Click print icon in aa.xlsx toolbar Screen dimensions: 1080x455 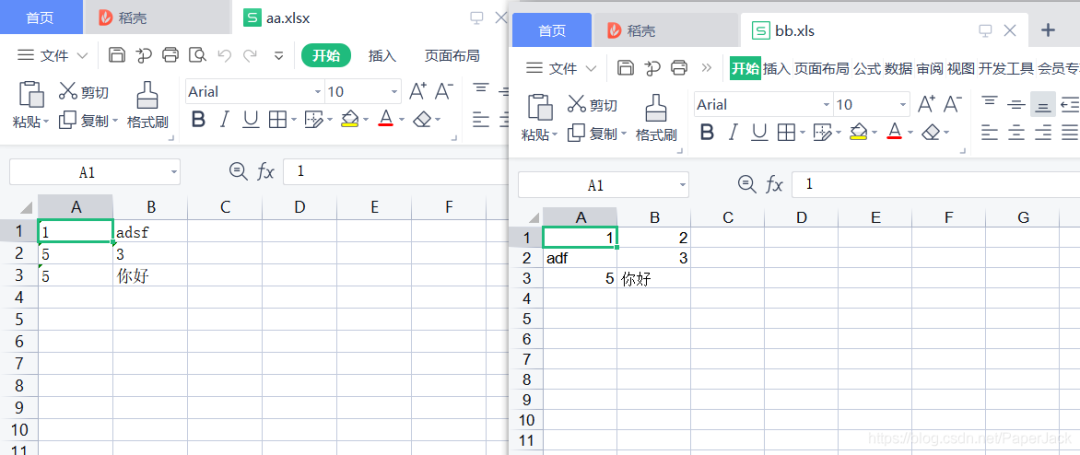click(170, 55)
